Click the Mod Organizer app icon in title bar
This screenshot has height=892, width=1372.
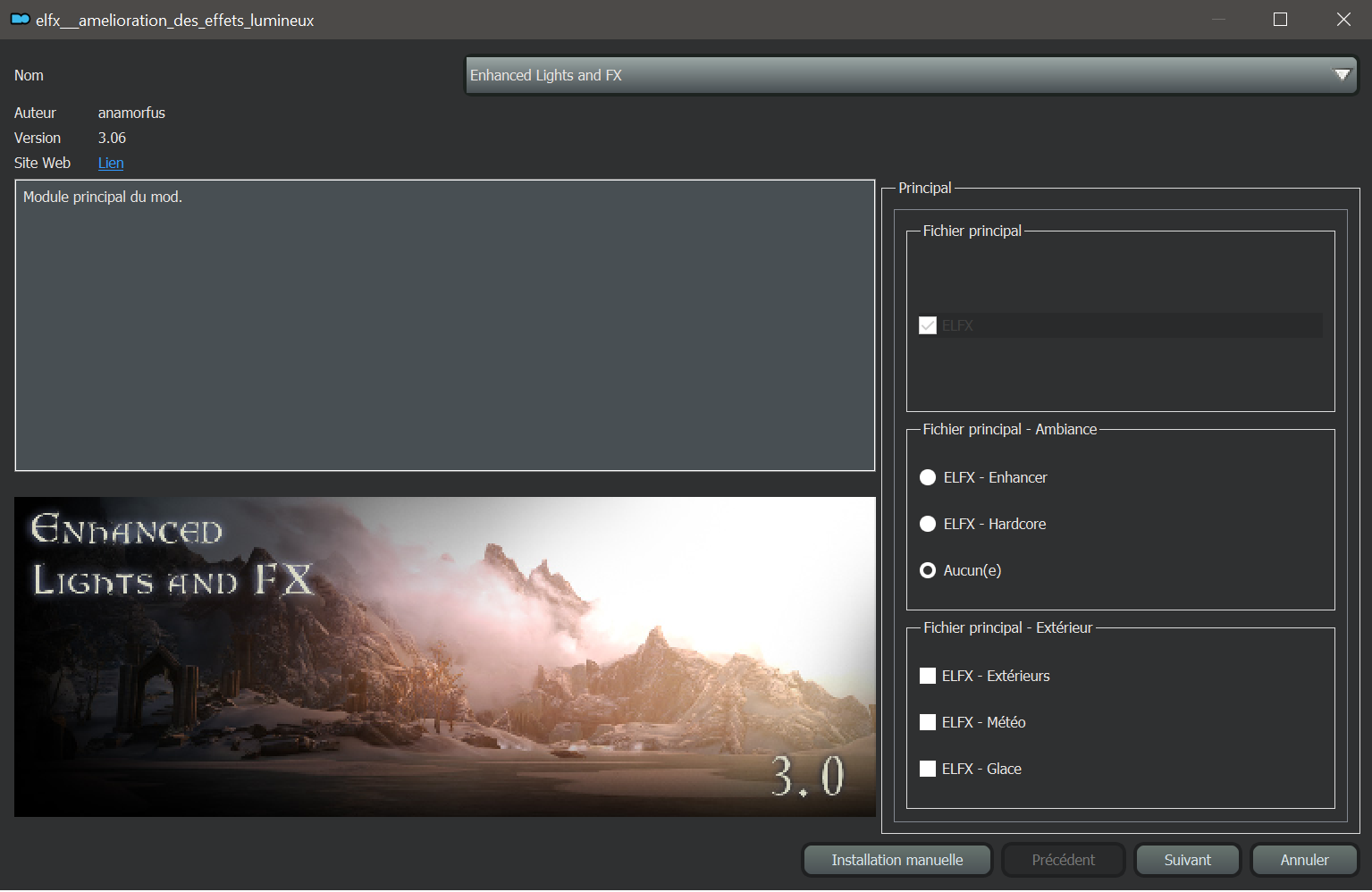[x=20, y=19]
